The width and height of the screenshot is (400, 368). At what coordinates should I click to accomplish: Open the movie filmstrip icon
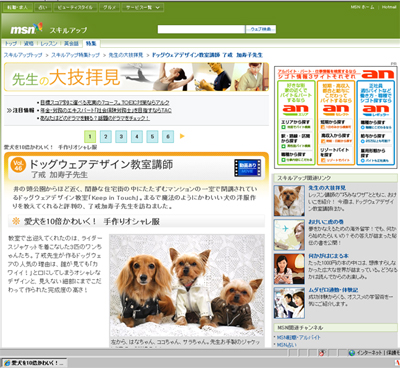(x=247, y=168)
